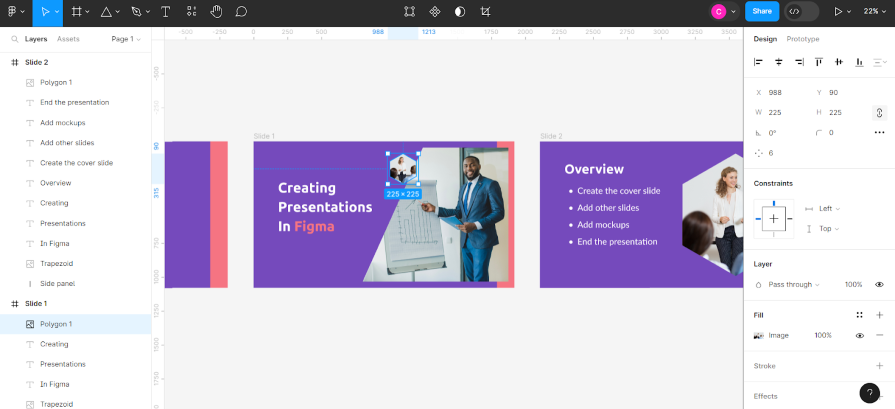
Task: Open the Pass through blend mode dropdown
Action: tap(793, 284)
